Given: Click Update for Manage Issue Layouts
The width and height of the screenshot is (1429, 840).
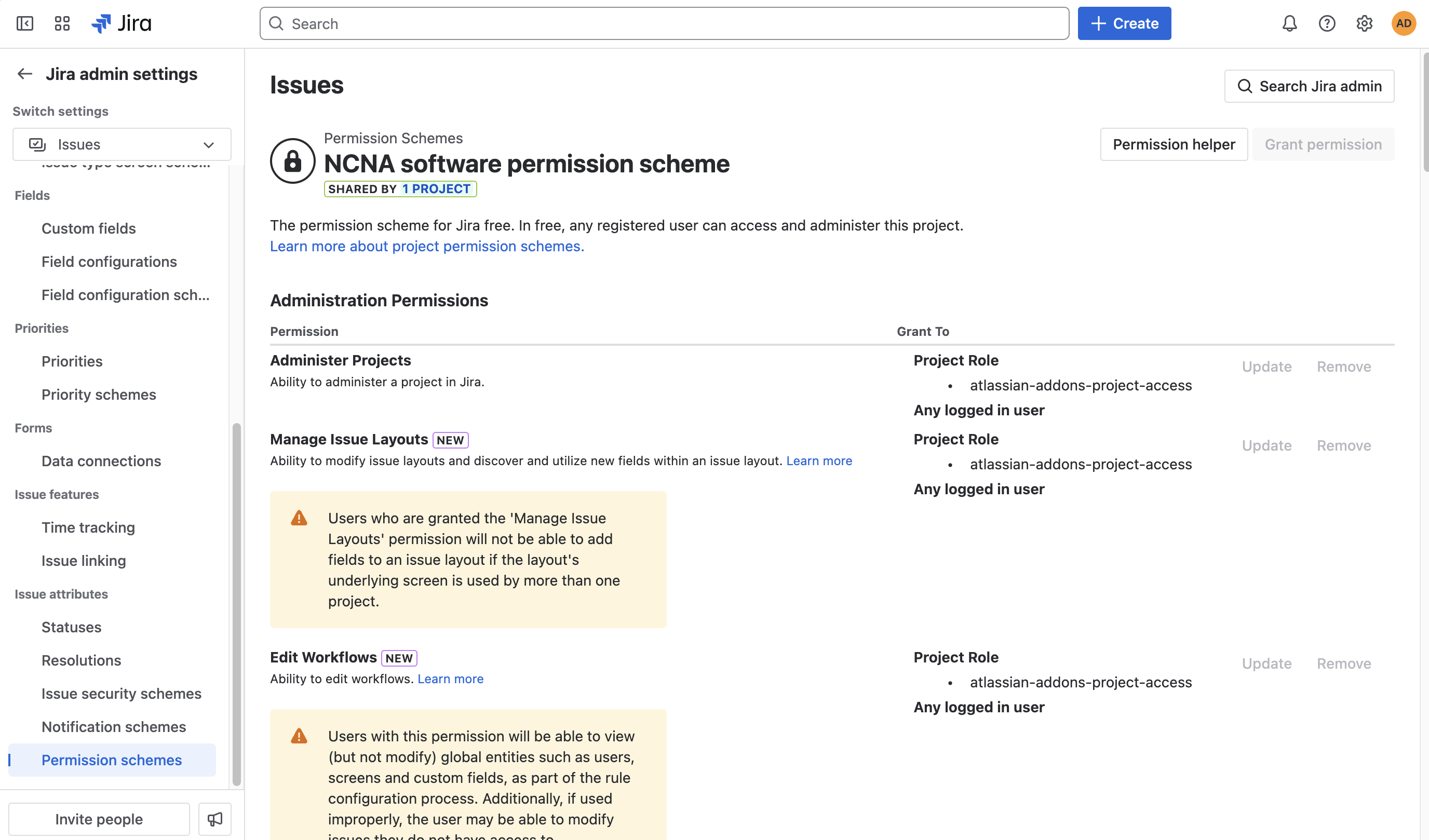Looking at the screenshot, I should 1267,445.
